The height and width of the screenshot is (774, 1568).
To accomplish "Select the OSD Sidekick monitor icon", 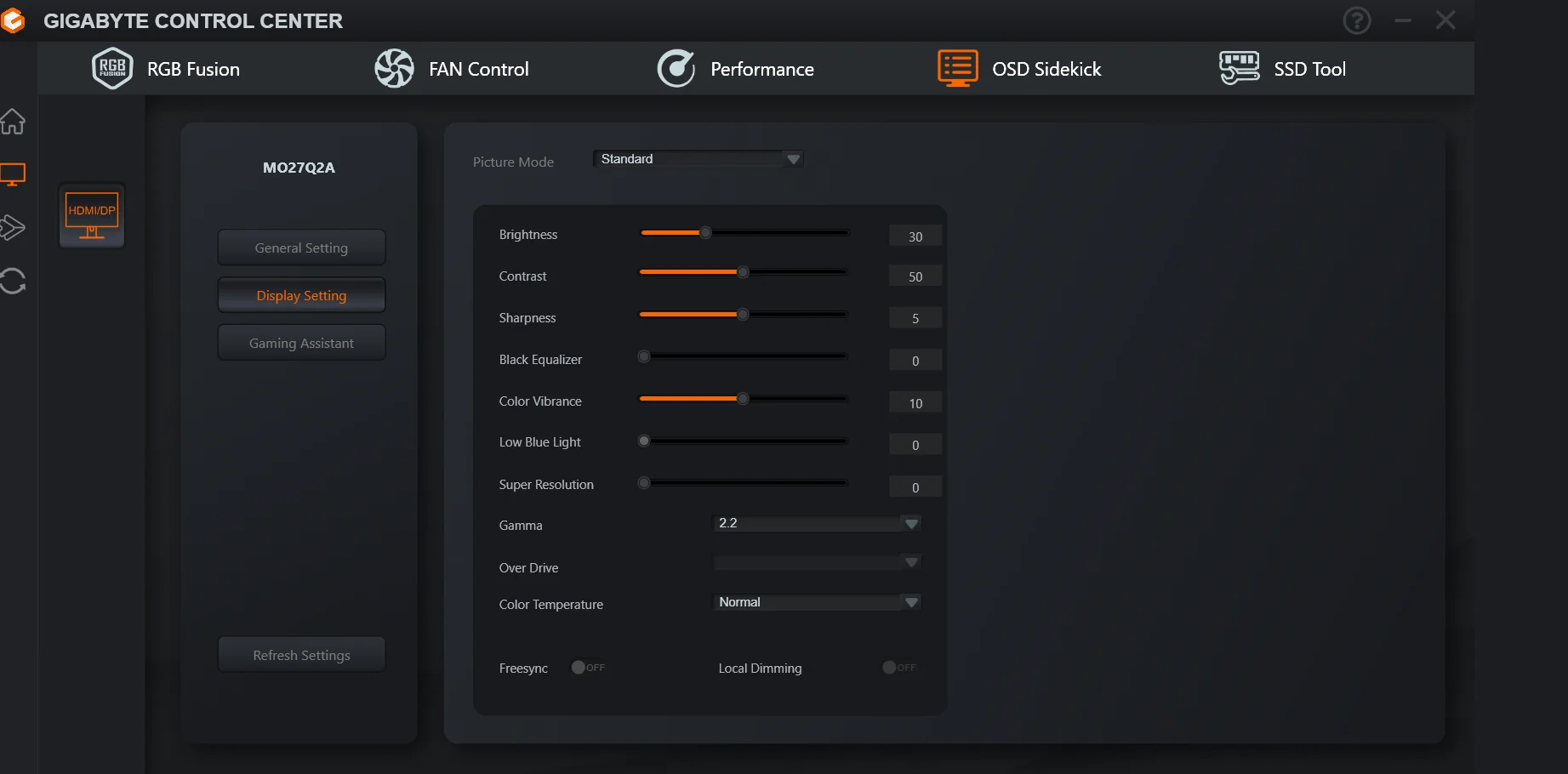I will click(958, 68).
